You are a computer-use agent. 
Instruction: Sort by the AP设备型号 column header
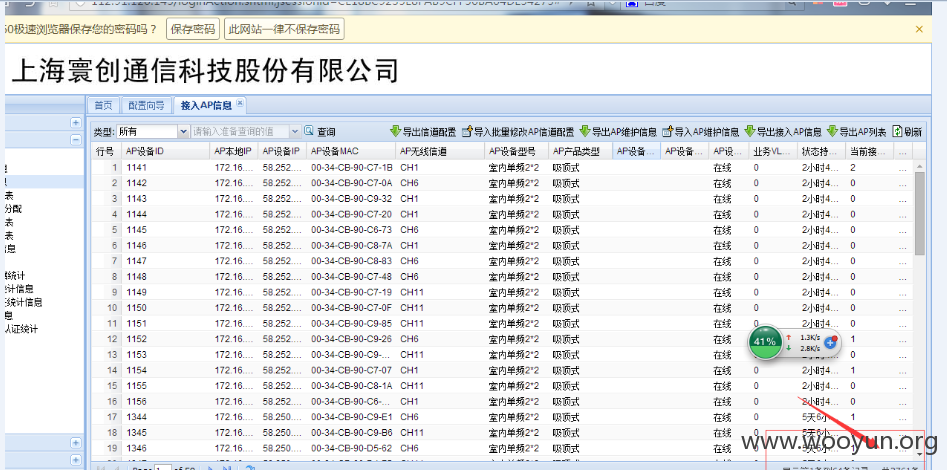tap(517, 152)
